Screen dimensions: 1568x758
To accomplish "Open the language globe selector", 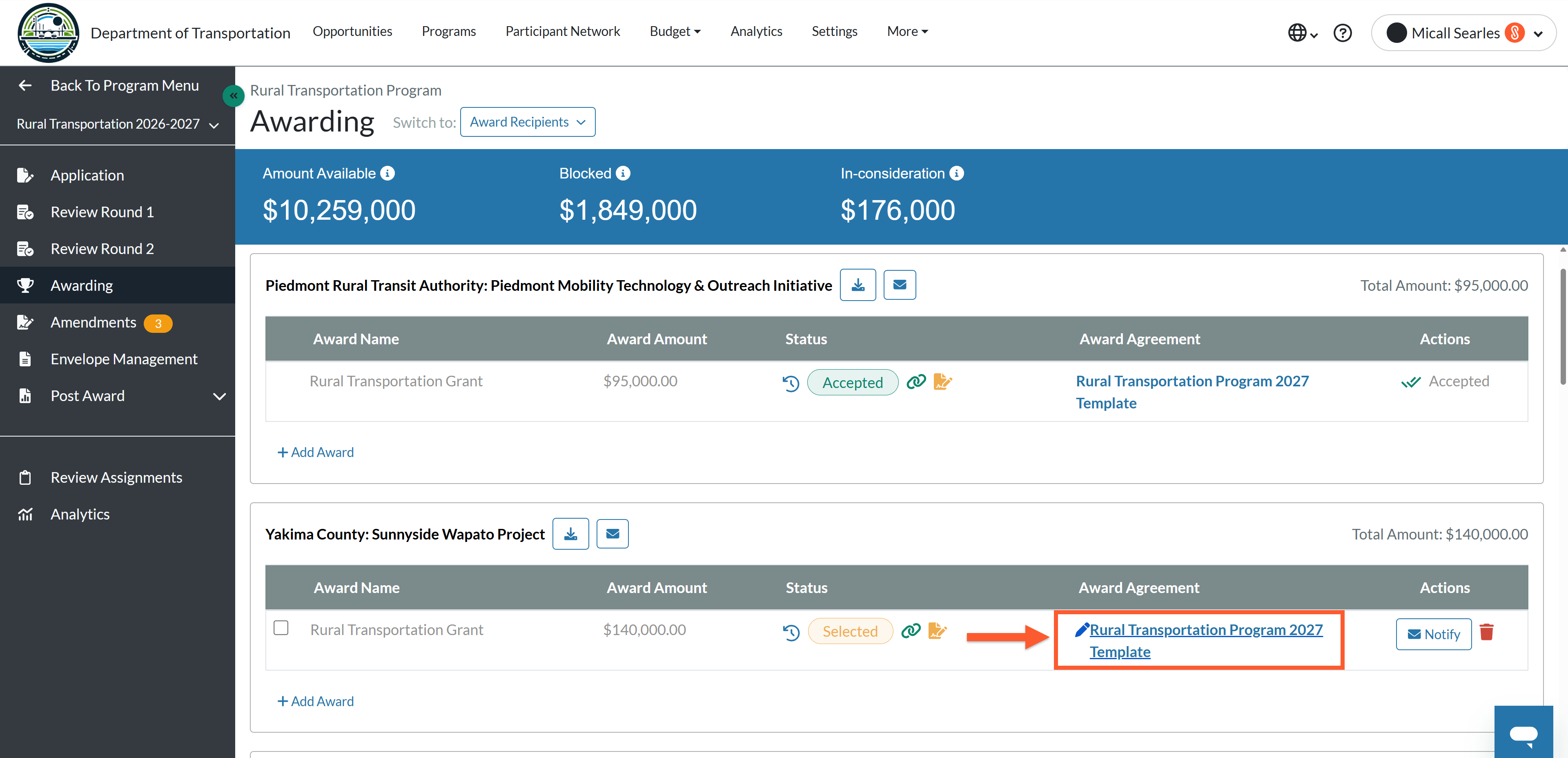I will click(x=1302, y=33).
